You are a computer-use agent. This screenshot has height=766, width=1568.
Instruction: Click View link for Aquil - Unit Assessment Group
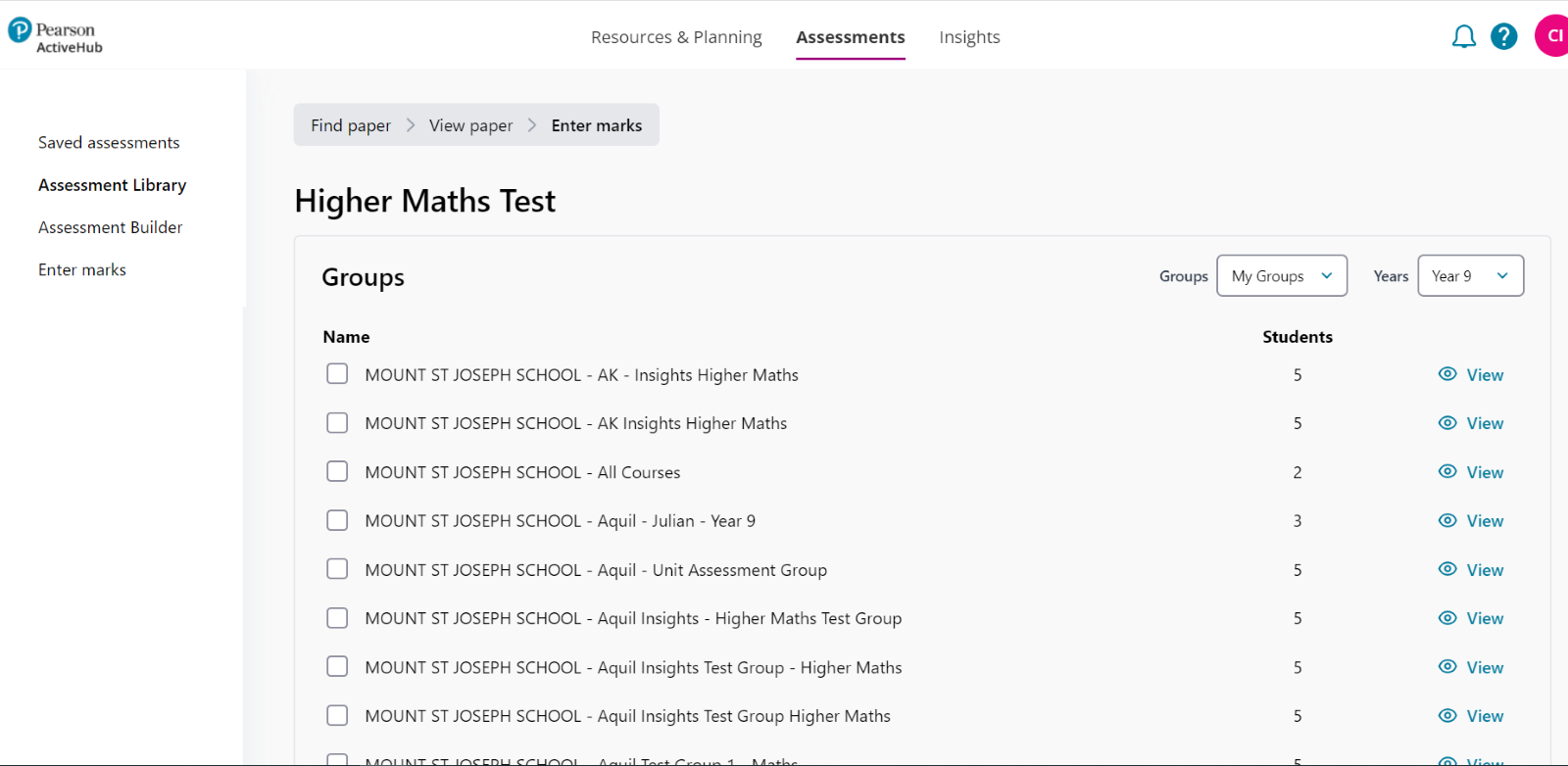[1485, 570]
